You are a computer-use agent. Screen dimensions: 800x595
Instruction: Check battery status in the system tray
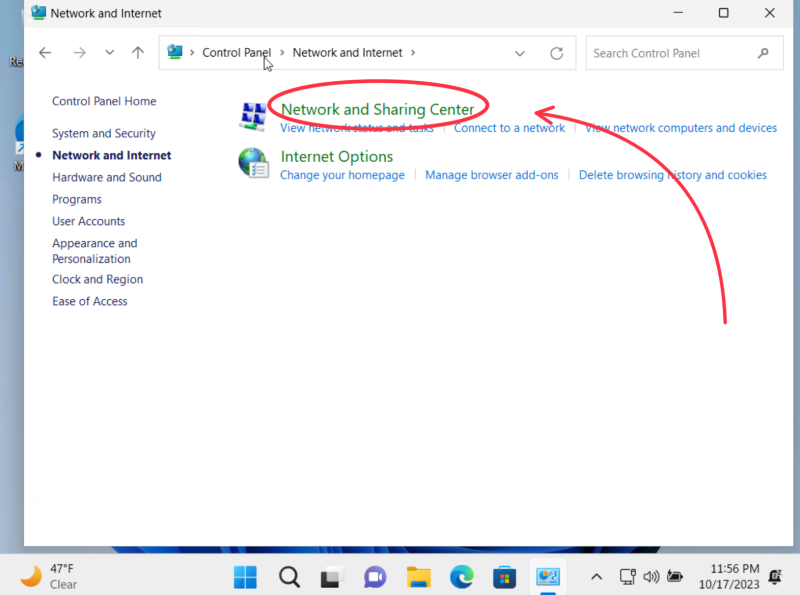point(675,577)
